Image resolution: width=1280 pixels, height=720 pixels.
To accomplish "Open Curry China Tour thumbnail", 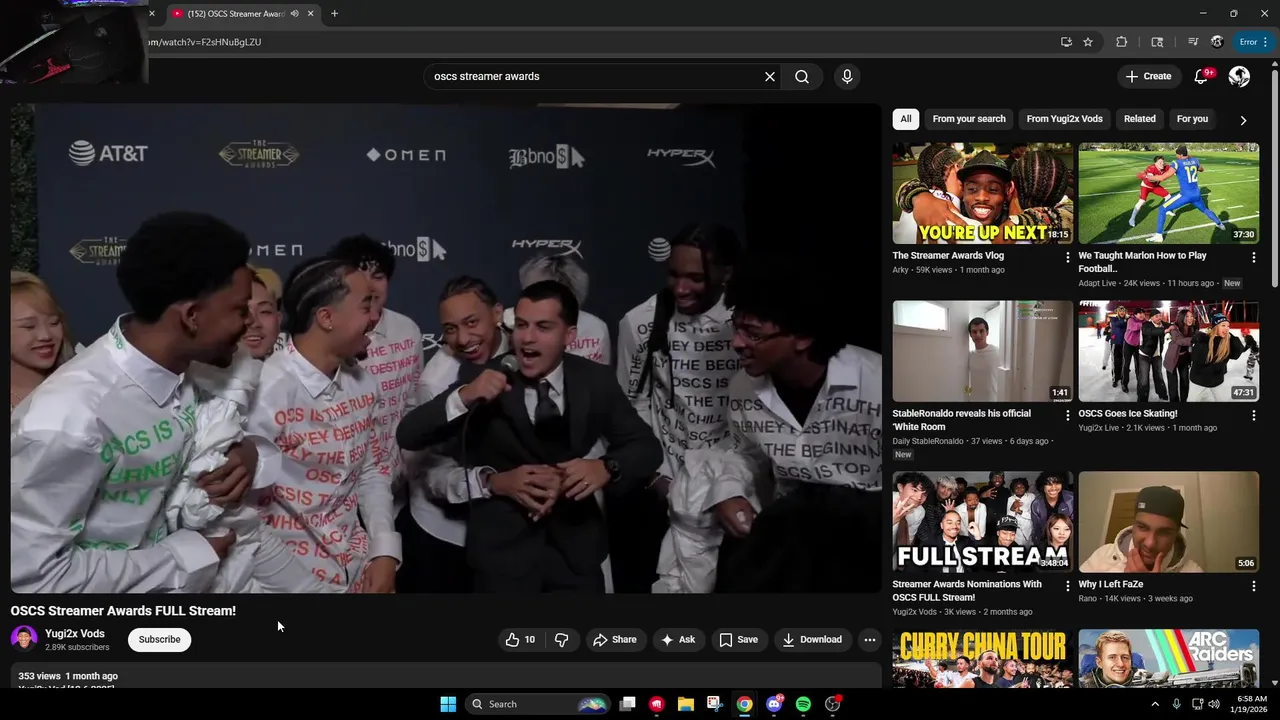I will pyautogui.click(x=983, y=658).
